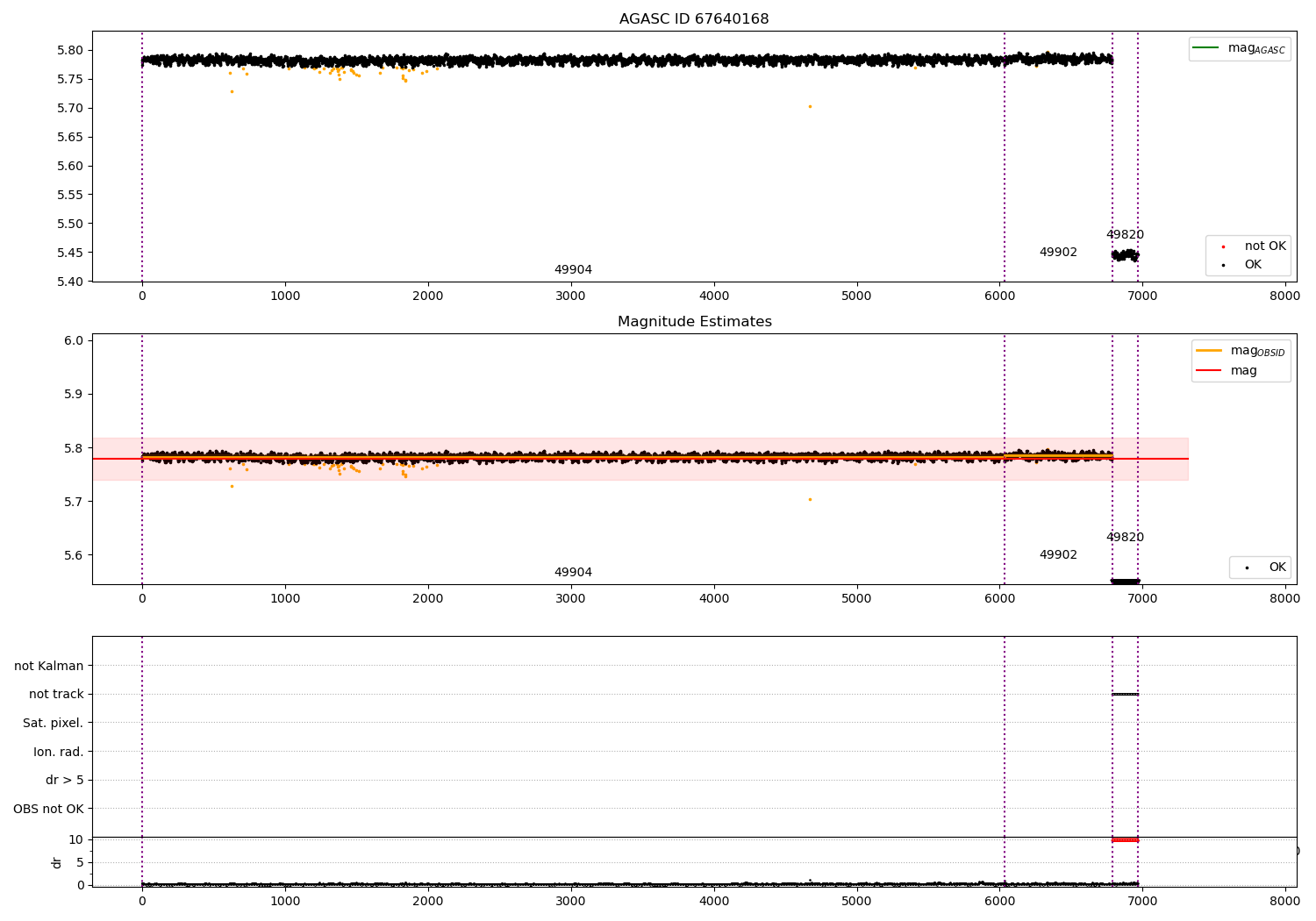Image resolution: width=1316 pixels, height=921 pixels.
Task: Click low data cluster near 5.45 in top plot
Action: click(x=1125, y=255)
